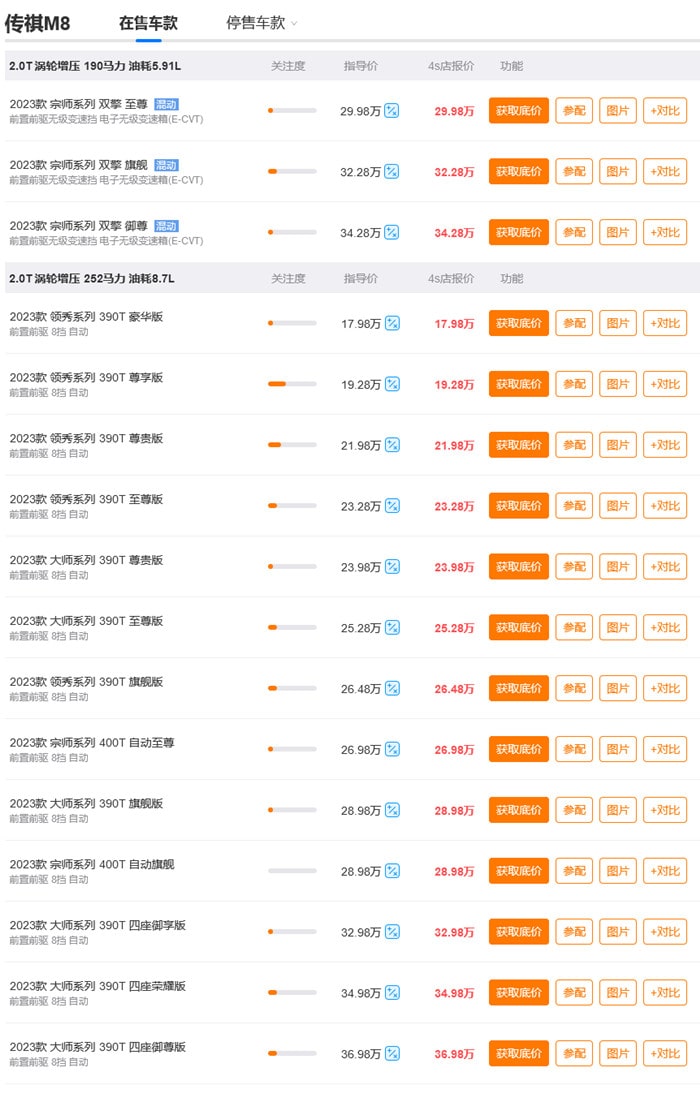
Task: Click calculator icon beside 32.28万 双擎 旗舰
Action: [392, 171]
